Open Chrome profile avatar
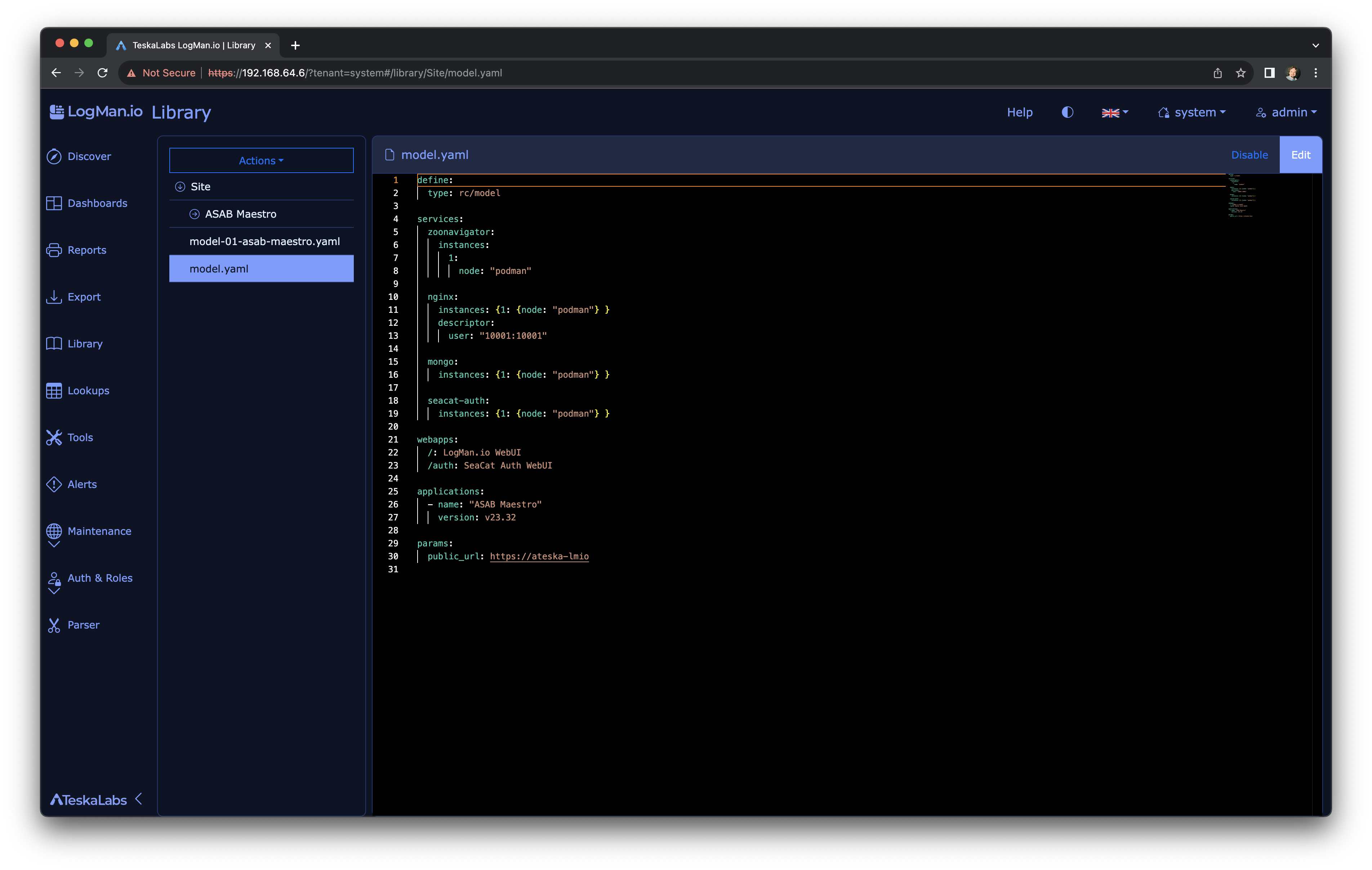1372x870 pixels. [1292, 73]
